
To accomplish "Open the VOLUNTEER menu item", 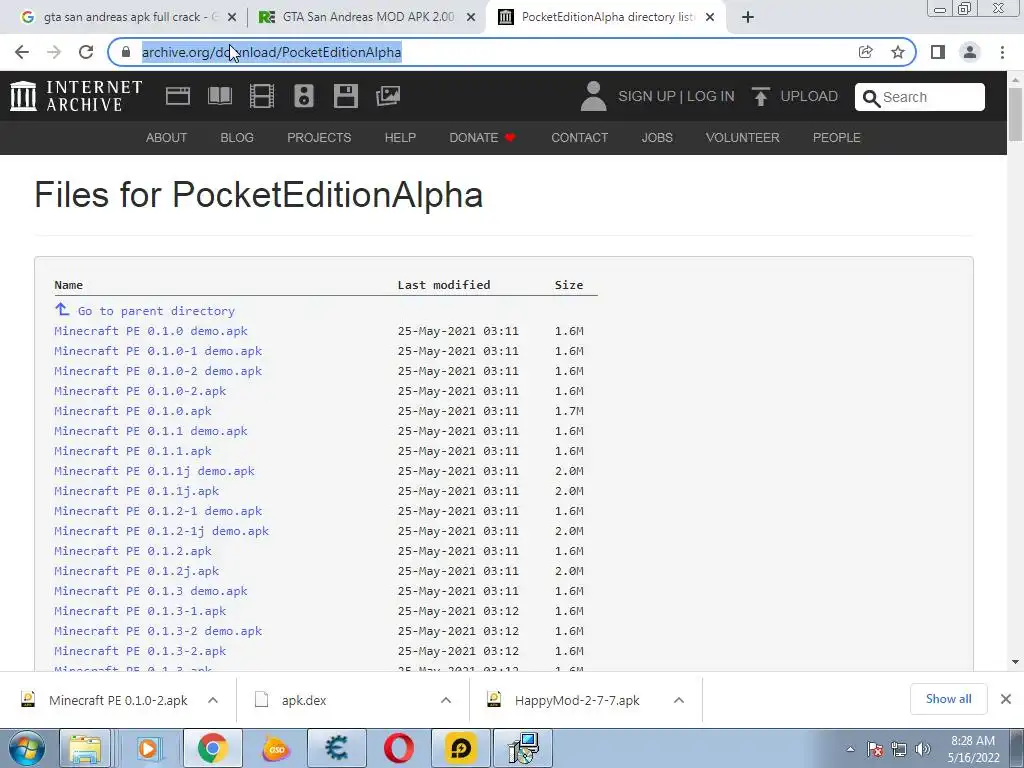I will (743, 138).
